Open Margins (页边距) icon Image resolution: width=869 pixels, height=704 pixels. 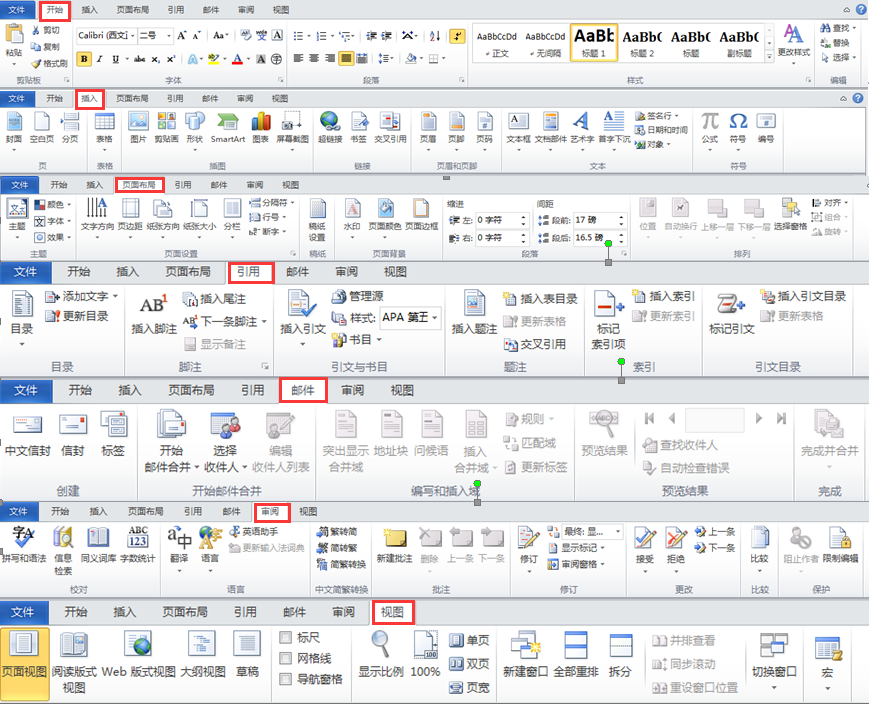click(130, 209)
